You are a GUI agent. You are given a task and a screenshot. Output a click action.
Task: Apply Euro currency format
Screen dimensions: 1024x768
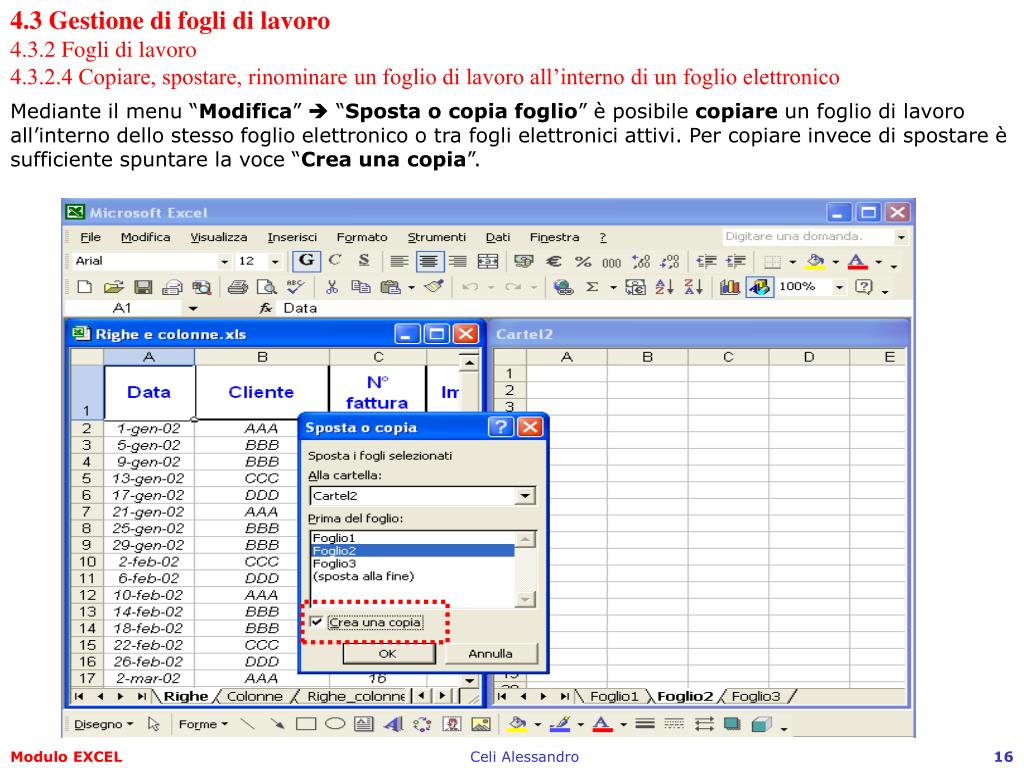pos(554,262)
